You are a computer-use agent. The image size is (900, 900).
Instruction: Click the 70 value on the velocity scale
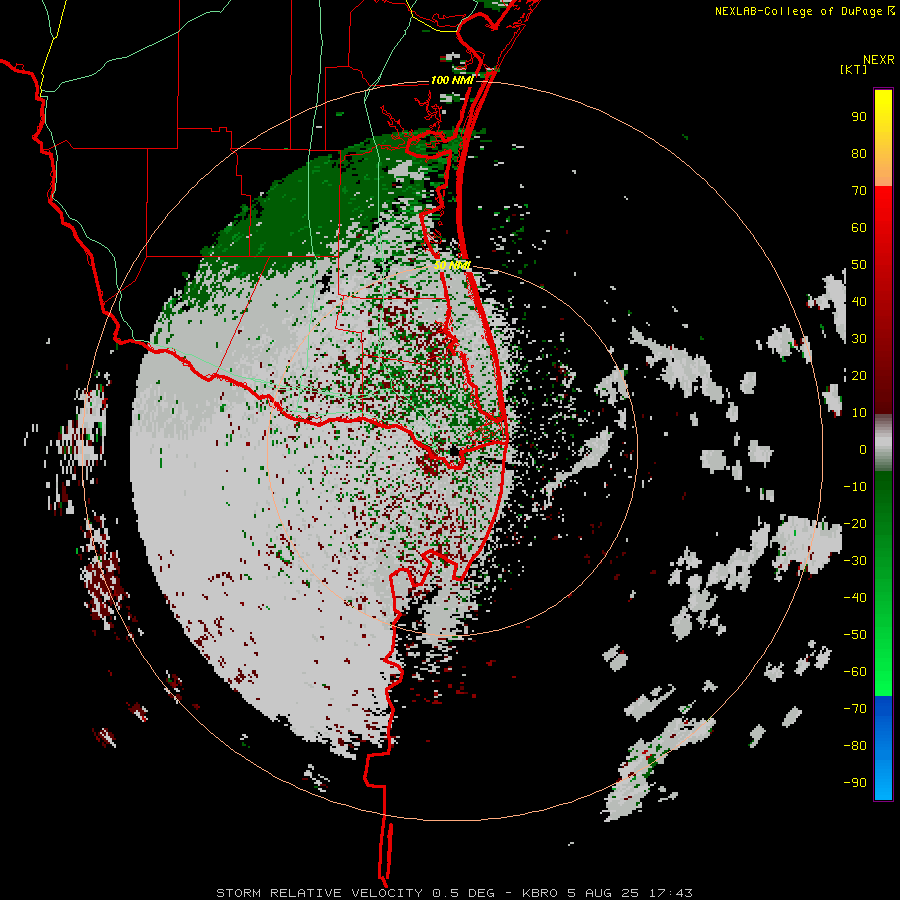tap(859, 191)
